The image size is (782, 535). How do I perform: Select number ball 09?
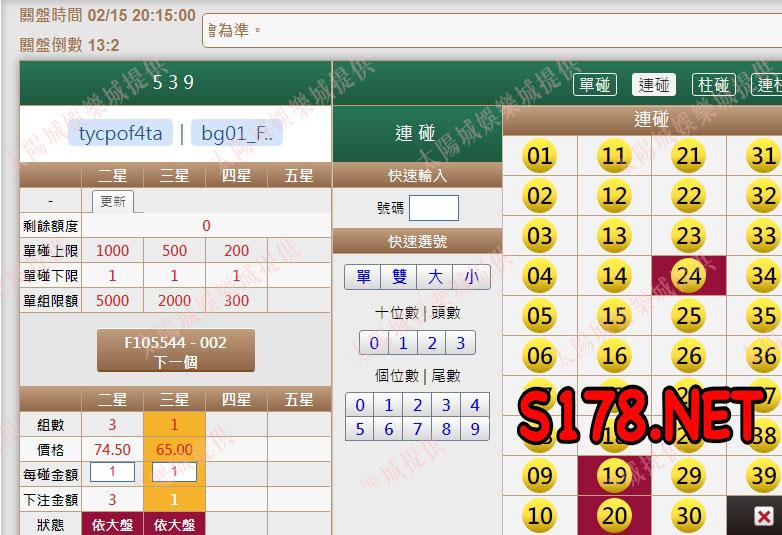click(x=539, y=476)
